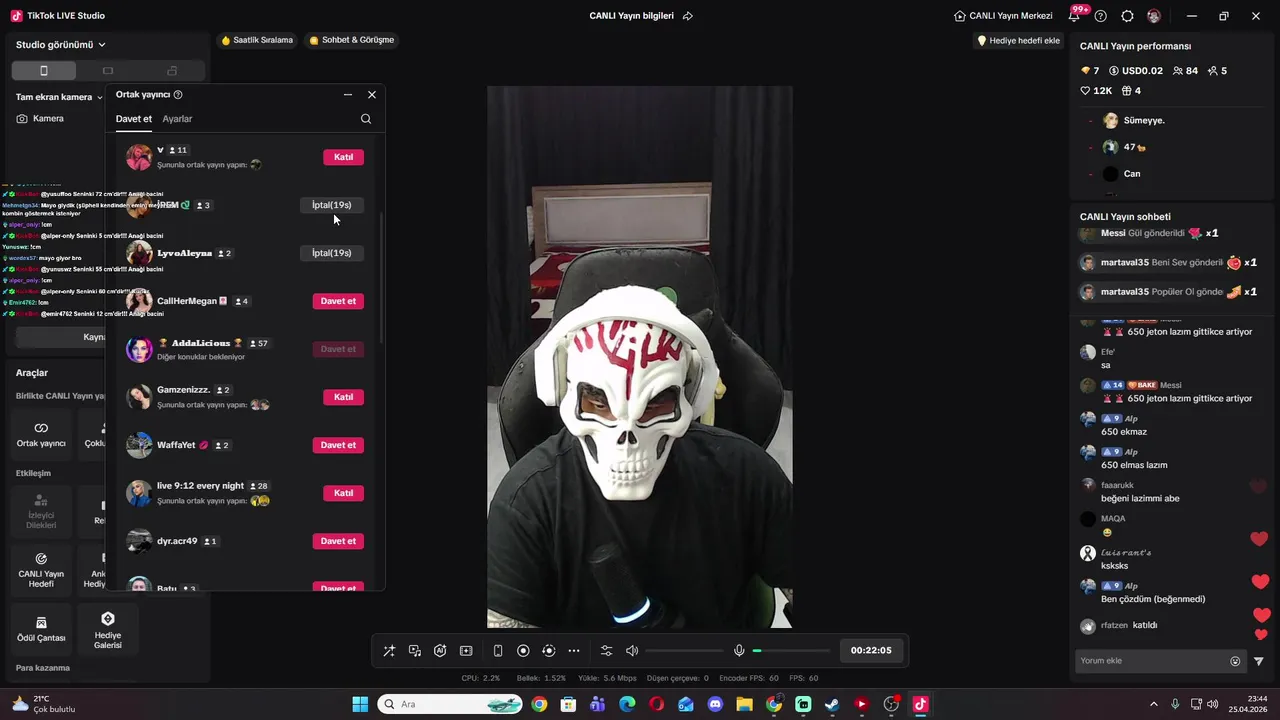Image resolution: width=1280 pixels, height=720 pixels.
Task: Invite dyr.acr49 to co-host
Action: [338, 541]
